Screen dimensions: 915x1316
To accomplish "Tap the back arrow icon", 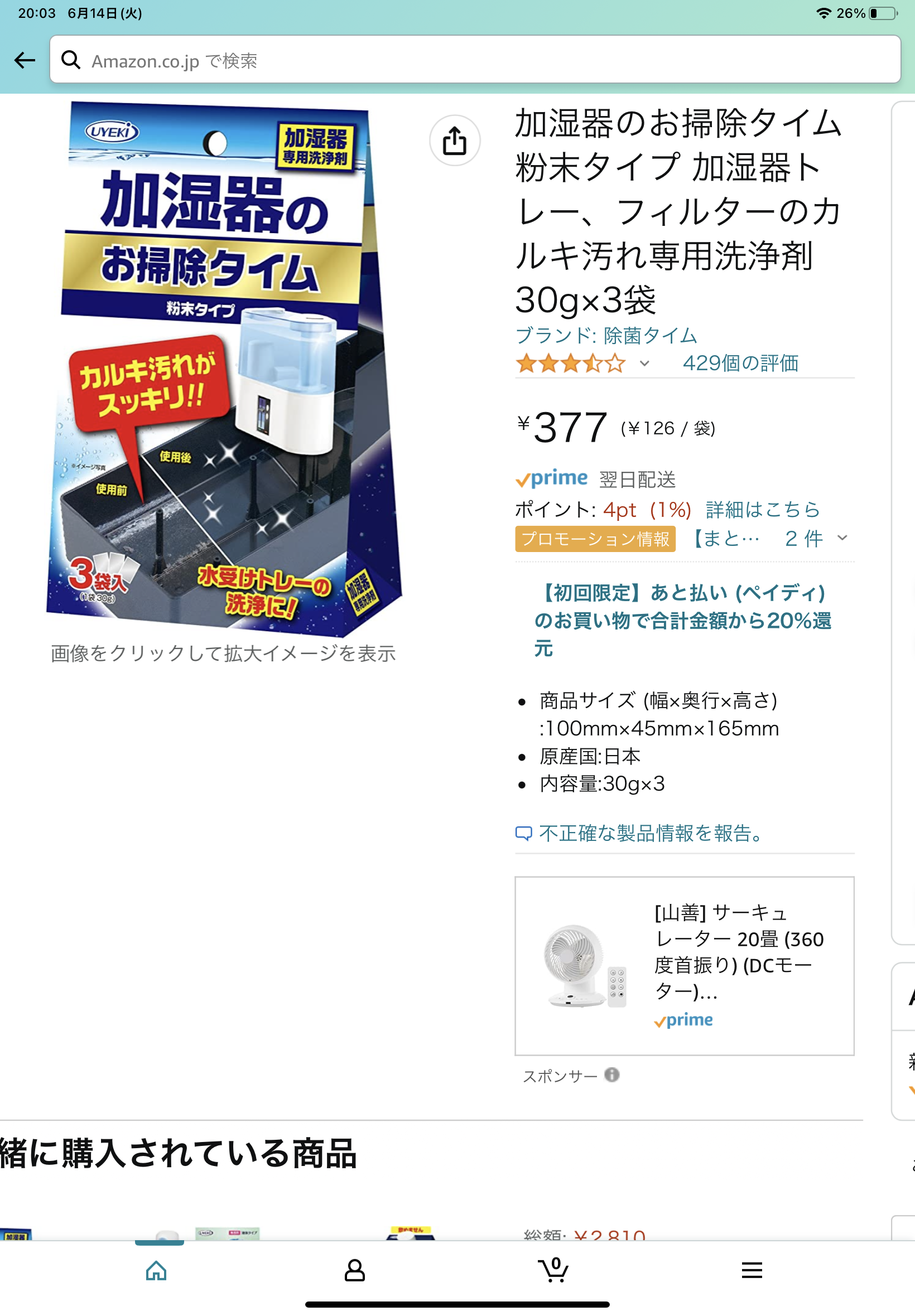I will pos(25,60).
